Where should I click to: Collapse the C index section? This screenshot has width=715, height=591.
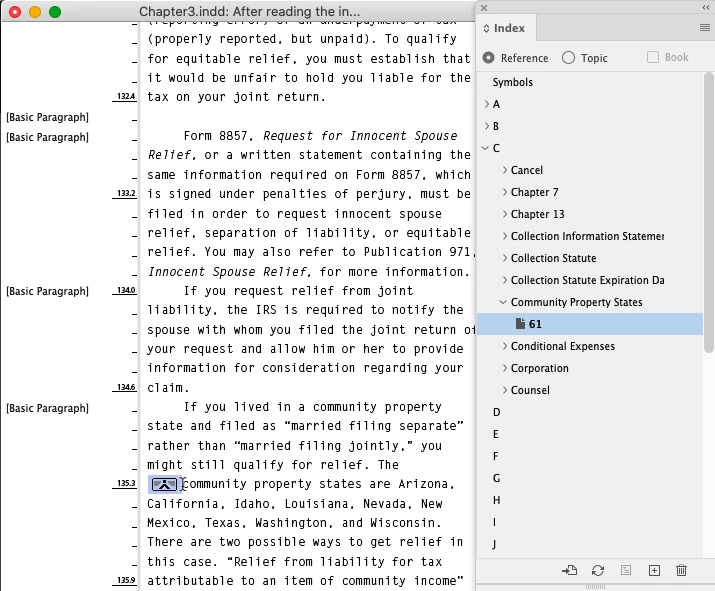486,148
